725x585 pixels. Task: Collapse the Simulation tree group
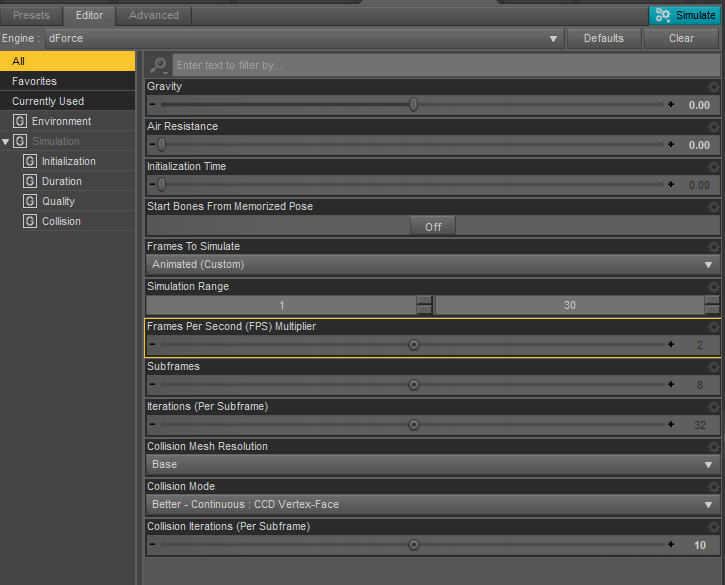[x=6, y=142]
